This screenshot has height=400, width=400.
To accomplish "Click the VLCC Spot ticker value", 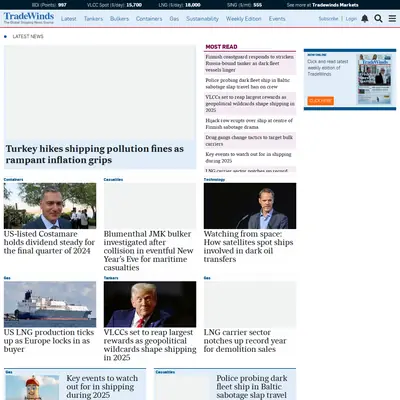I will coord(134,5).
